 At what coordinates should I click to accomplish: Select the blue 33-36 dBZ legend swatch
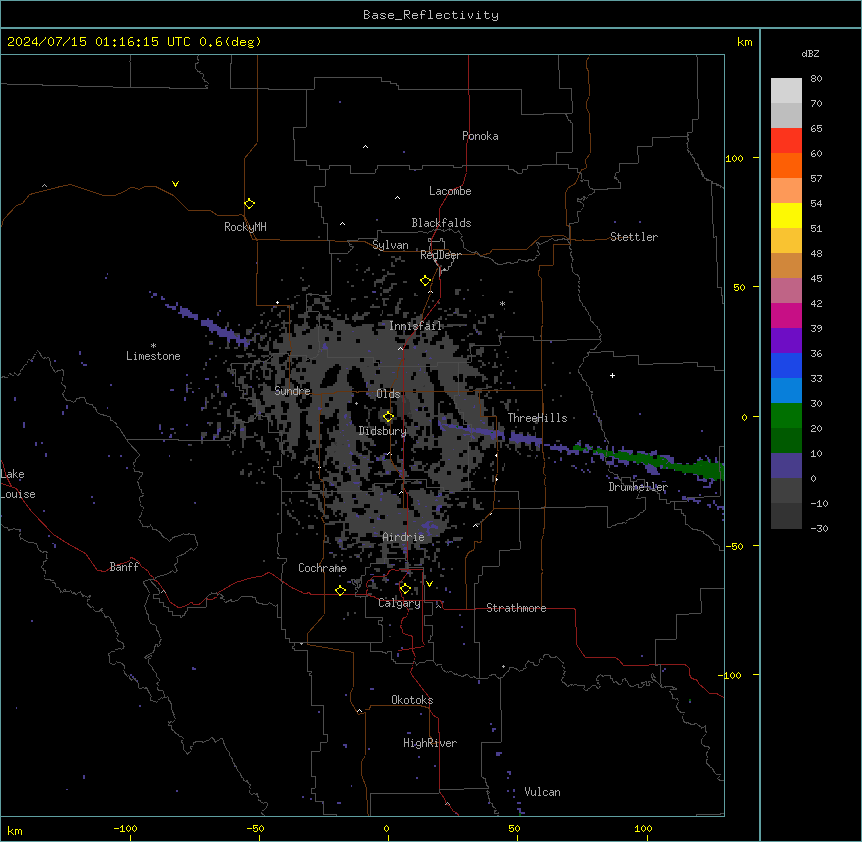[x=786, y=365]
